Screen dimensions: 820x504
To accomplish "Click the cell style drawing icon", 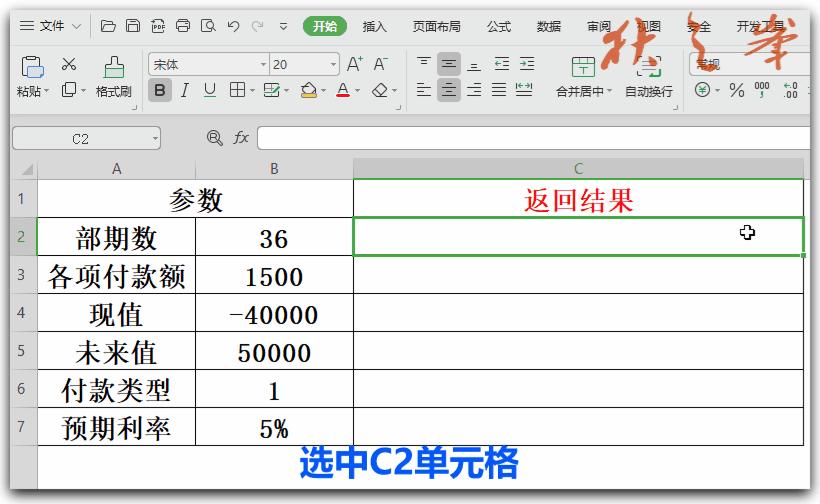I will click(x=271, y=90).
